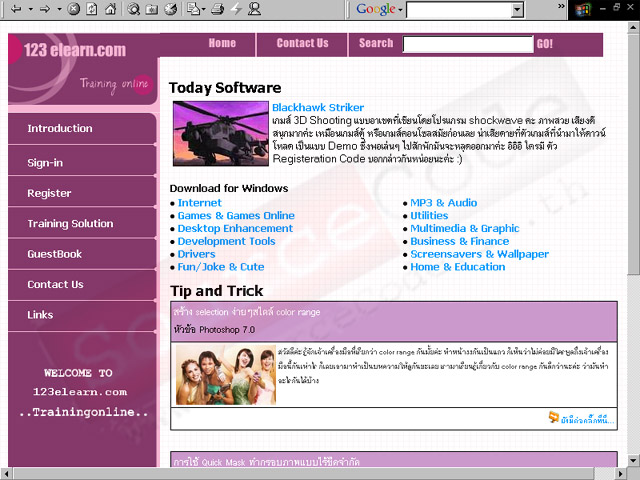Expand the toolbar overflow chevron
Viewport: 640px width, 480px height.
coord(561,6)
